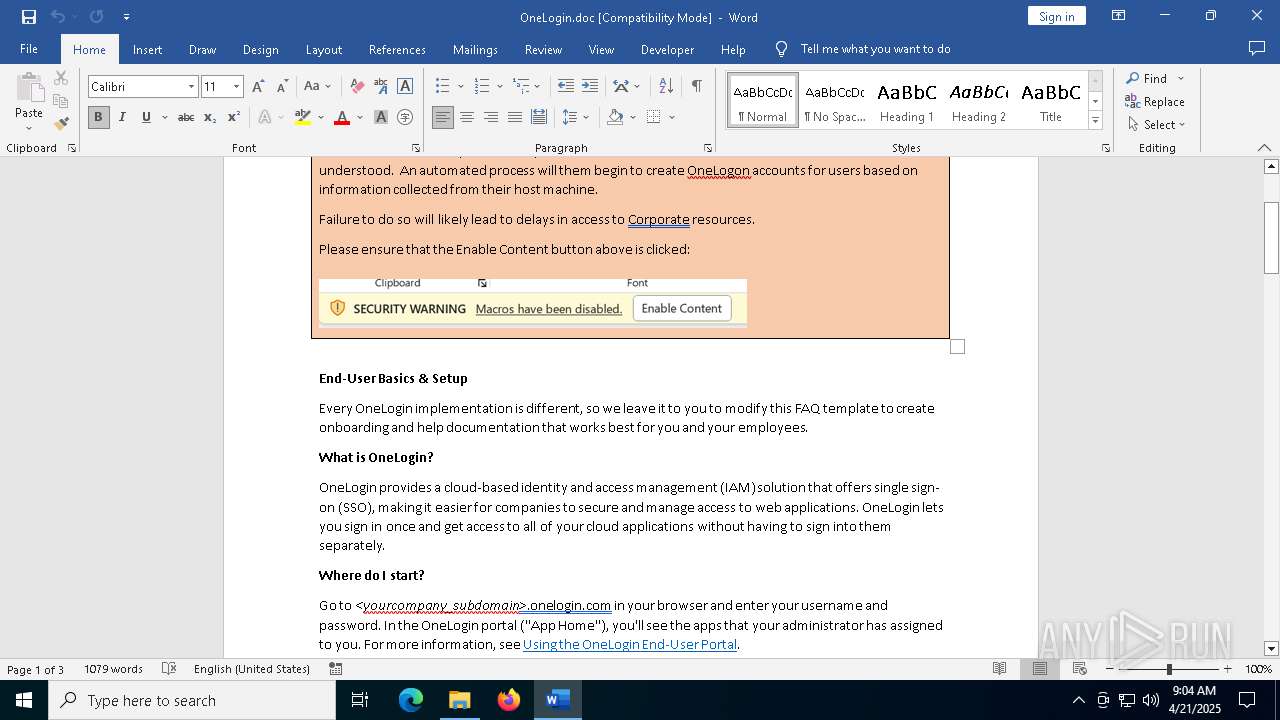Screen dimensions: 1280x720
Task: Expand the Styles gallery More button
Action: 1095,121
